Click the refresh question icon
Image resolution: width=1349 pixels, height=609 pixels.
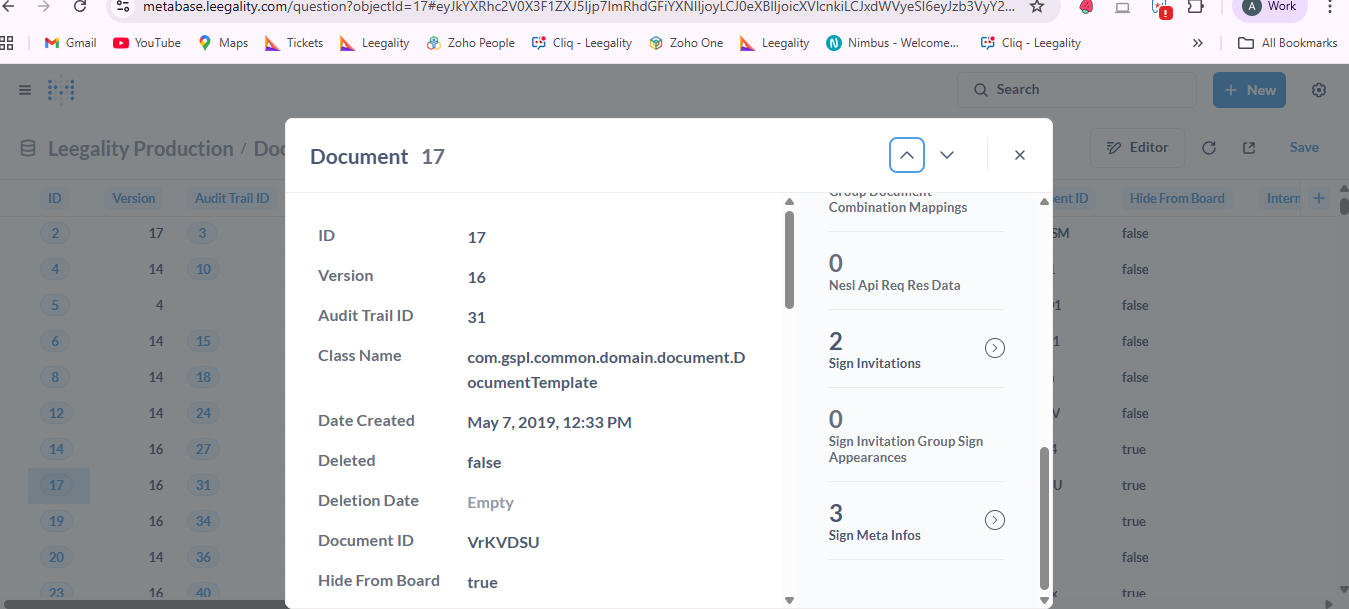pyautogui.click(x=1209, y=148)
